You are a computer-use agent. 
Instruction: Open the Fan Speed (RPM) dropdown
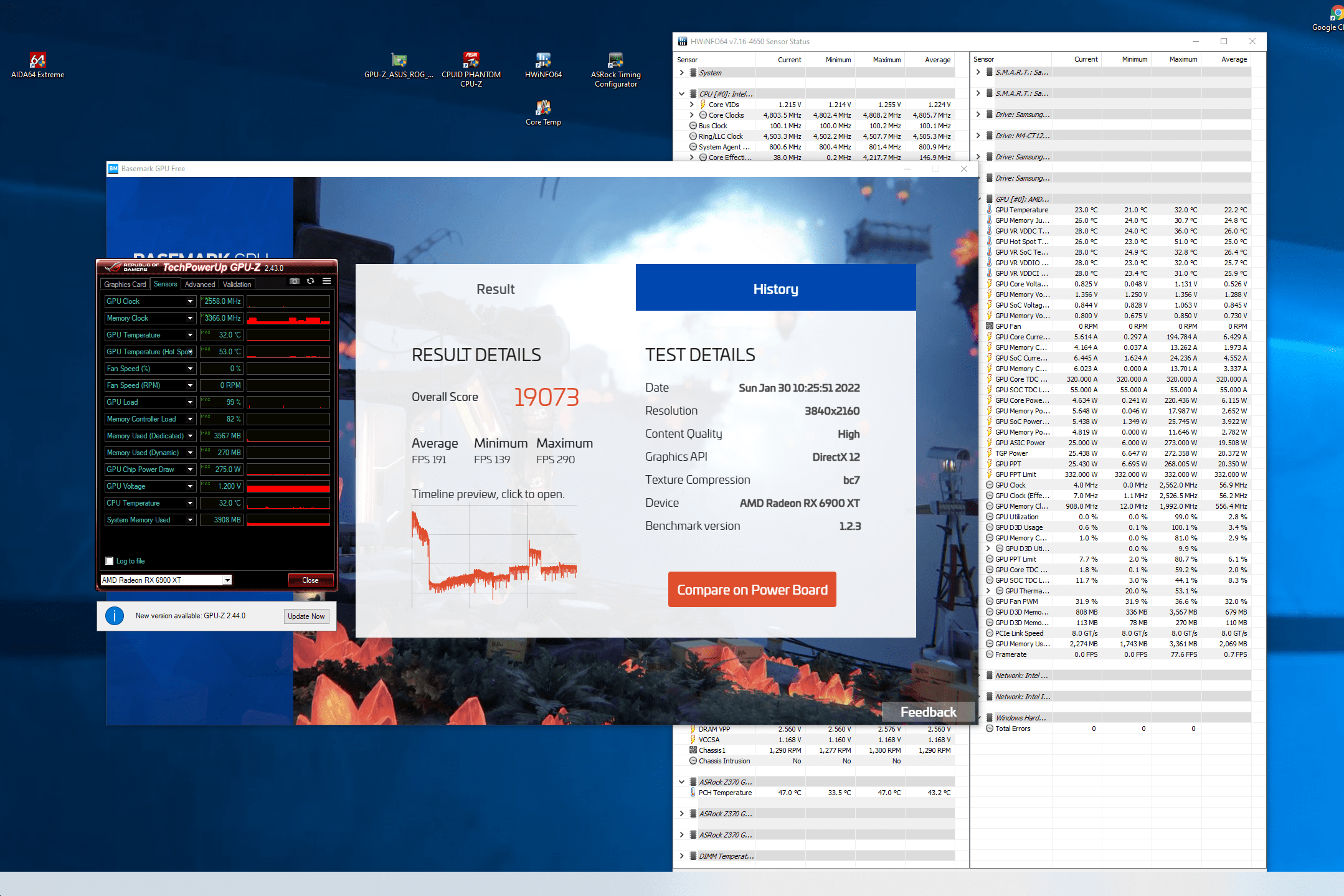coord(190,385)
